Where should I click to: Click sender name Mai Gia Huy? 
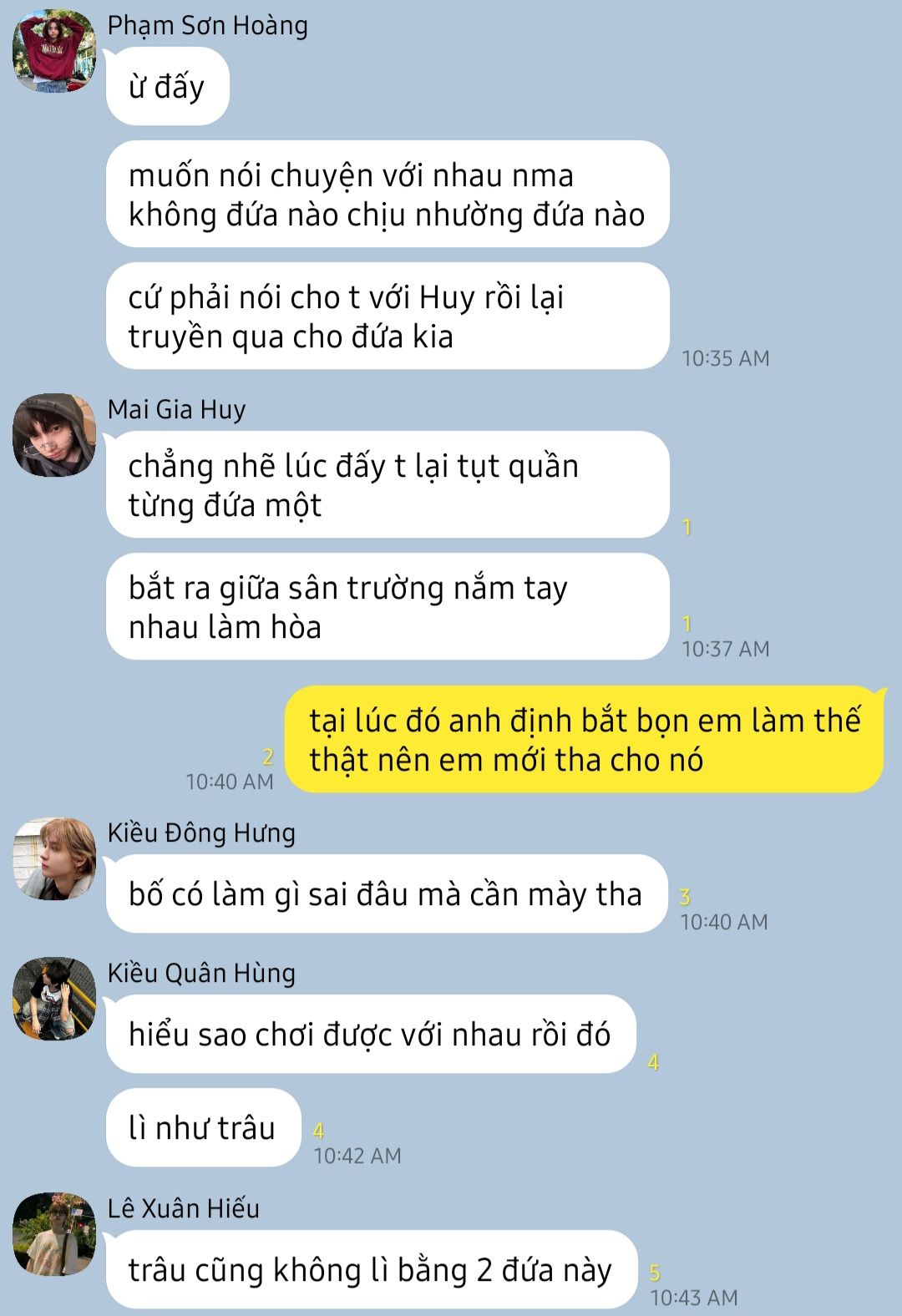tap(177, 409)
